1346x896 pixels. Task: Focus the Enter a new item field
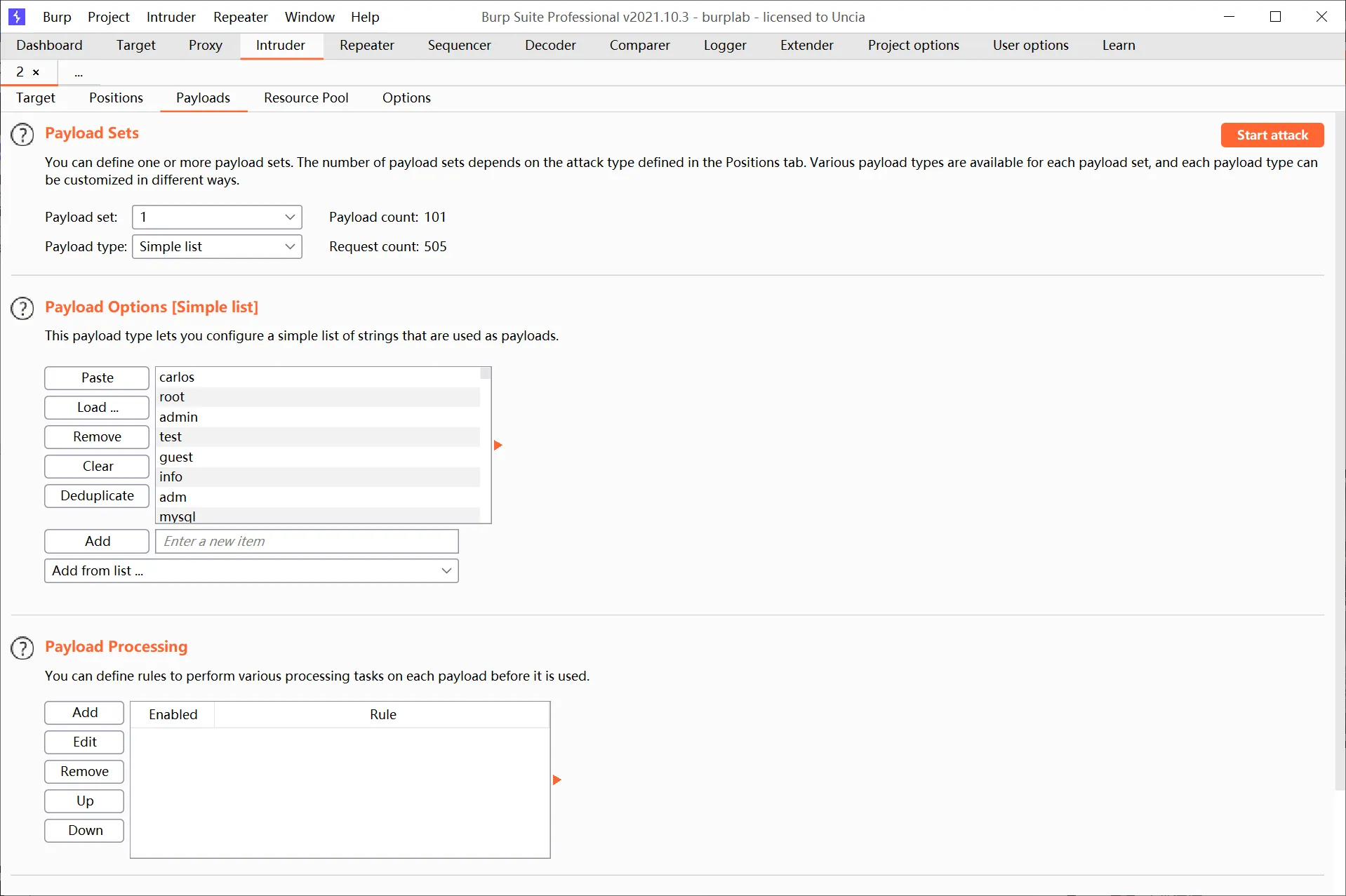(x=307, y=541)
